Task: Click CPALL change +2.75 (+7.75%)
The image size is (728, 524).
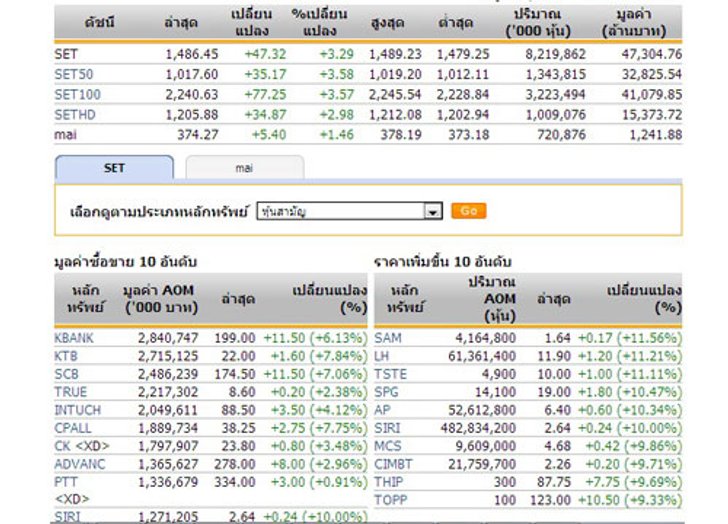Action: (x=318, y=428)
